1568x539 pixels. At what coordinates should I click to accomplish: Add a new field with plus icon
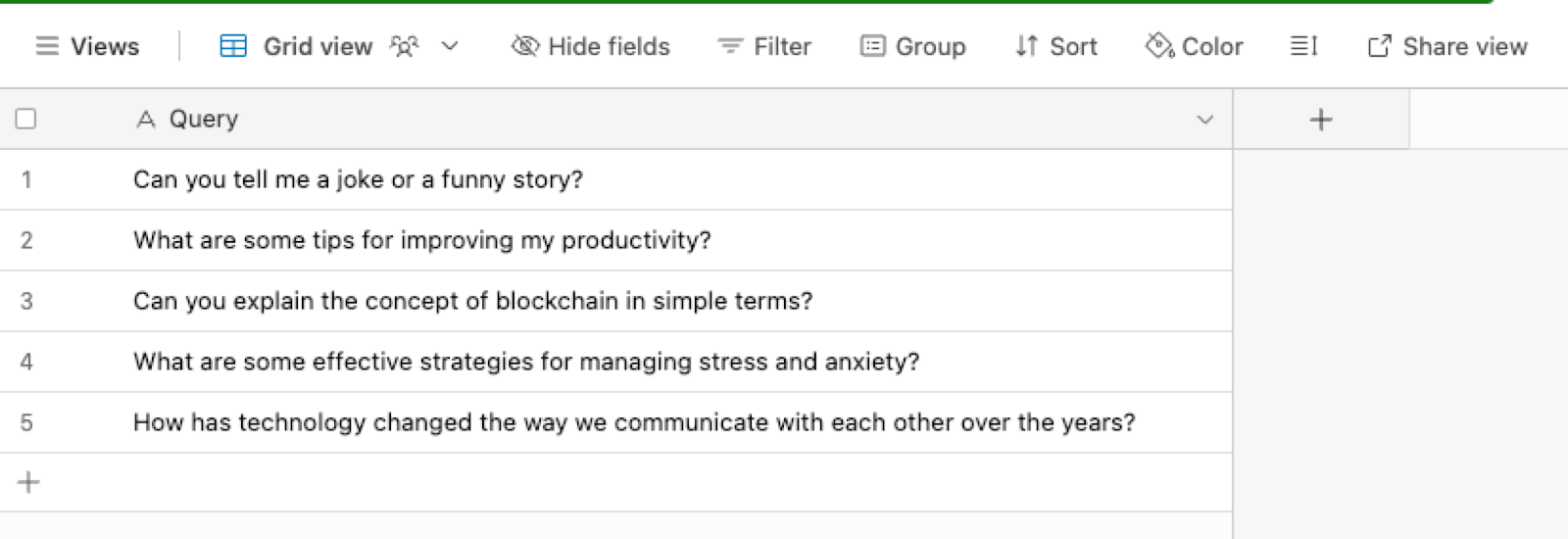tap(1321, 120)
